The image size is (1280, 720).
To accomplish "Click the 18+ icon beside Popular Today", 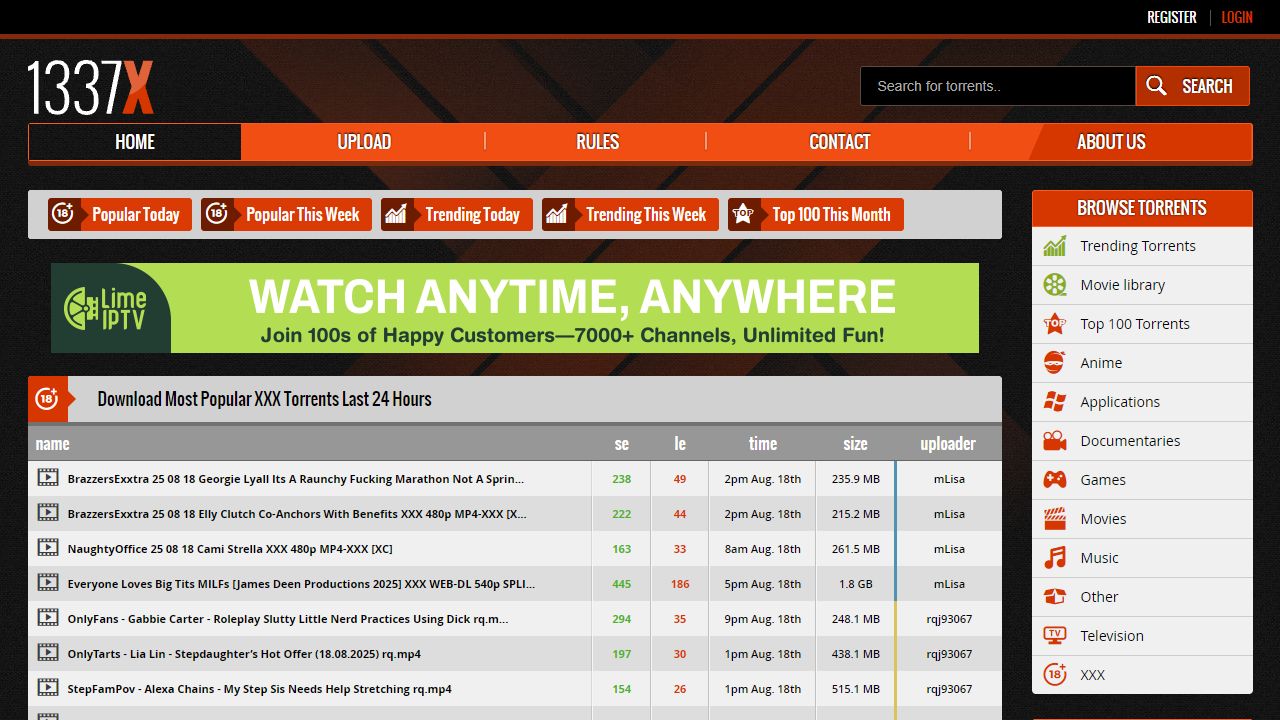I will (63, 214).
